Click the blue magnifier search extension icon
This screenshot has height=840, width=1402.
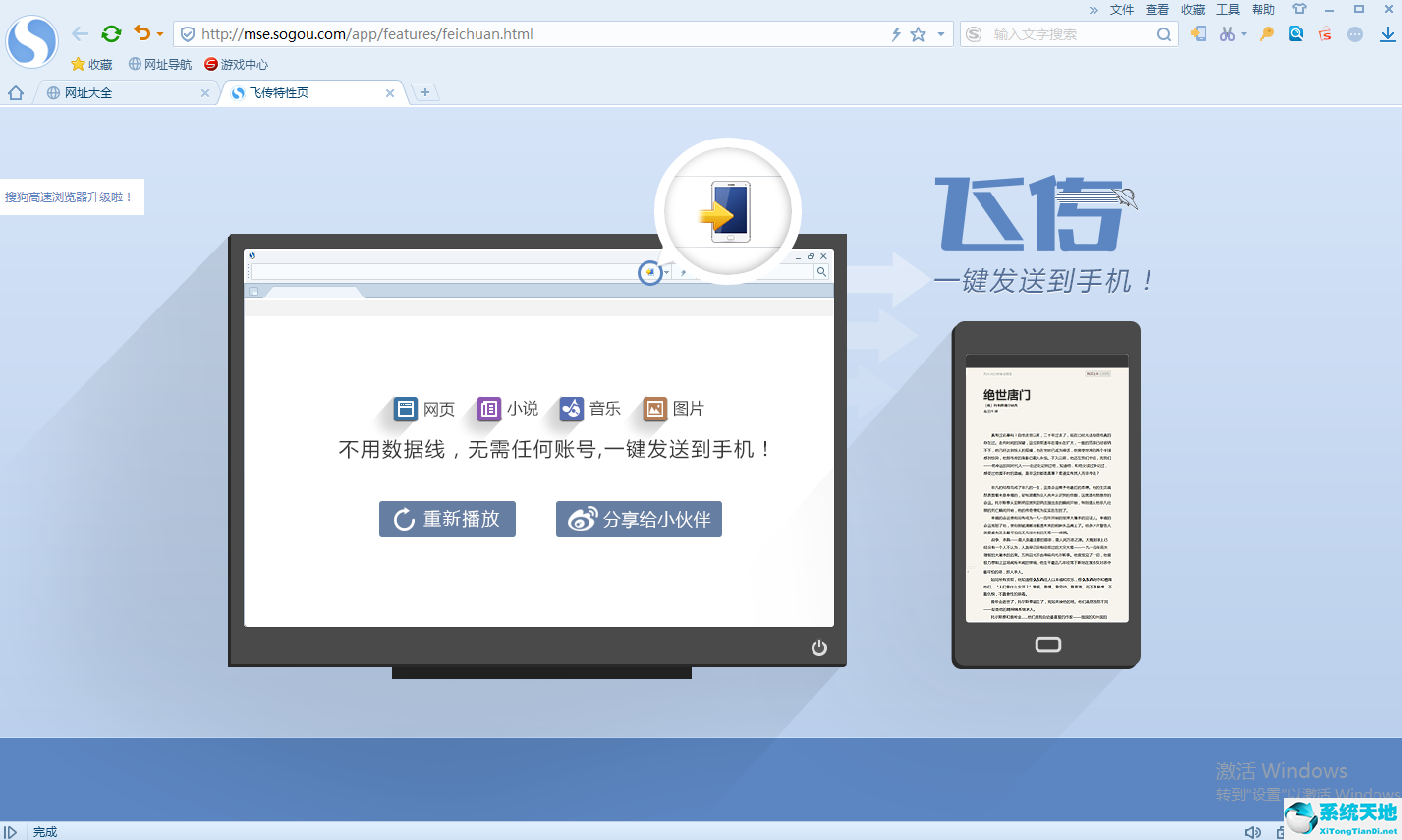[x=1296, y=33]
